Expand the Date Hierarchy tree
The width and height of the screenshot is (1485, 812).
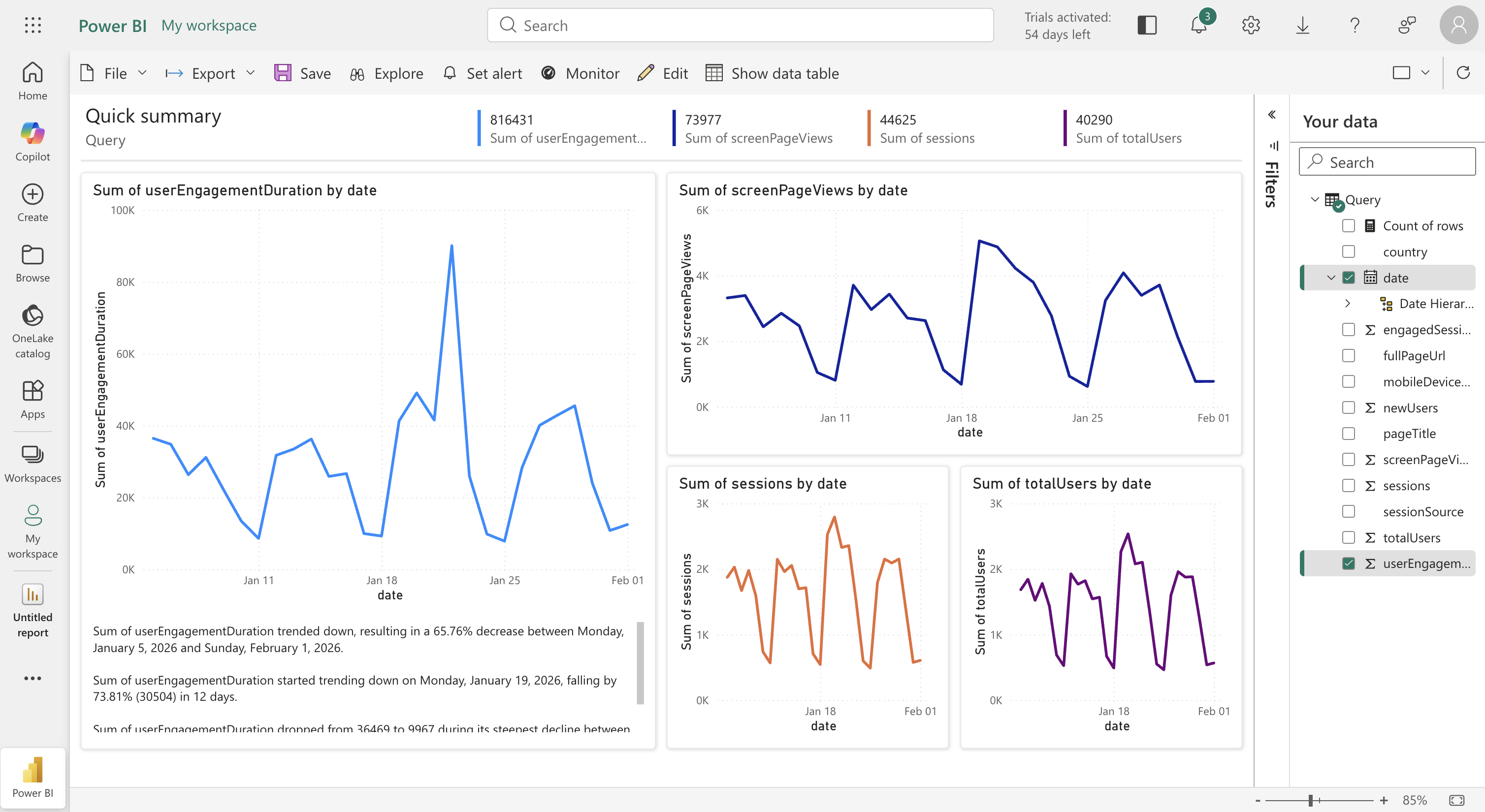[1347, 303]
